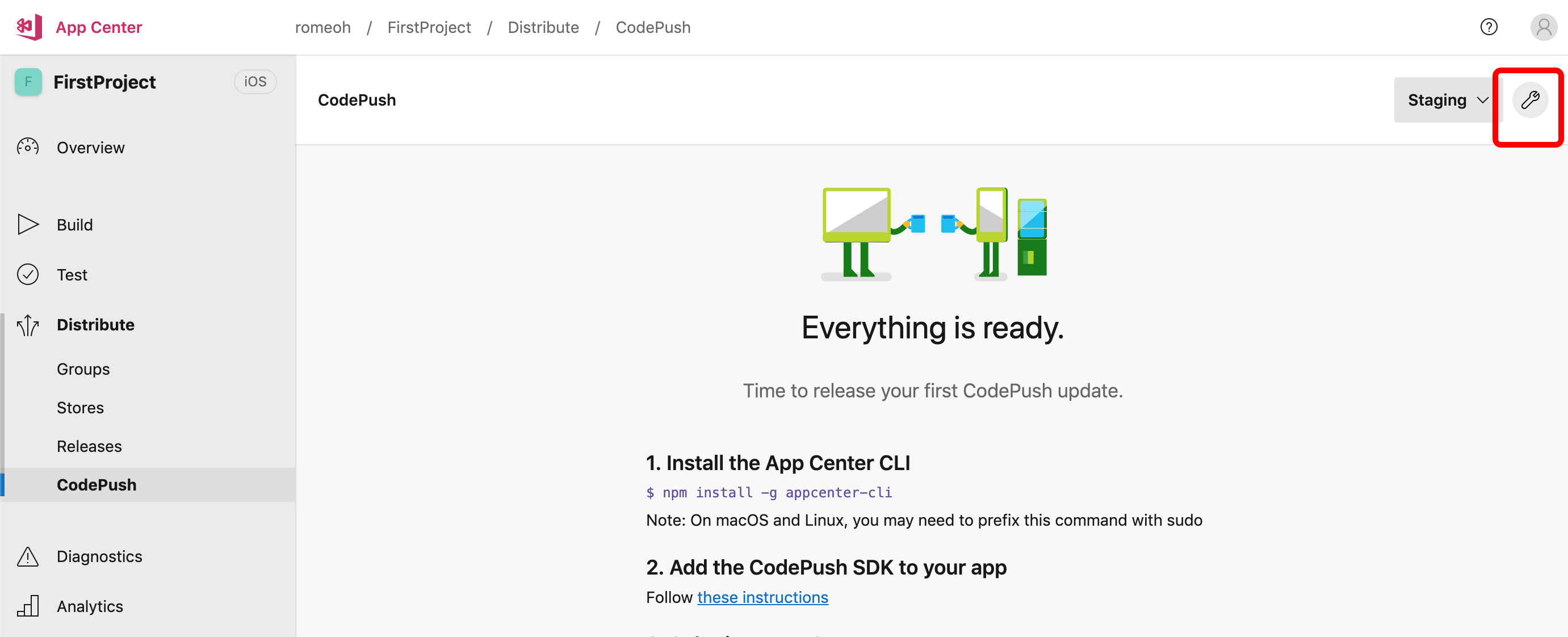Click the App Center logo icon

[28, 27]
